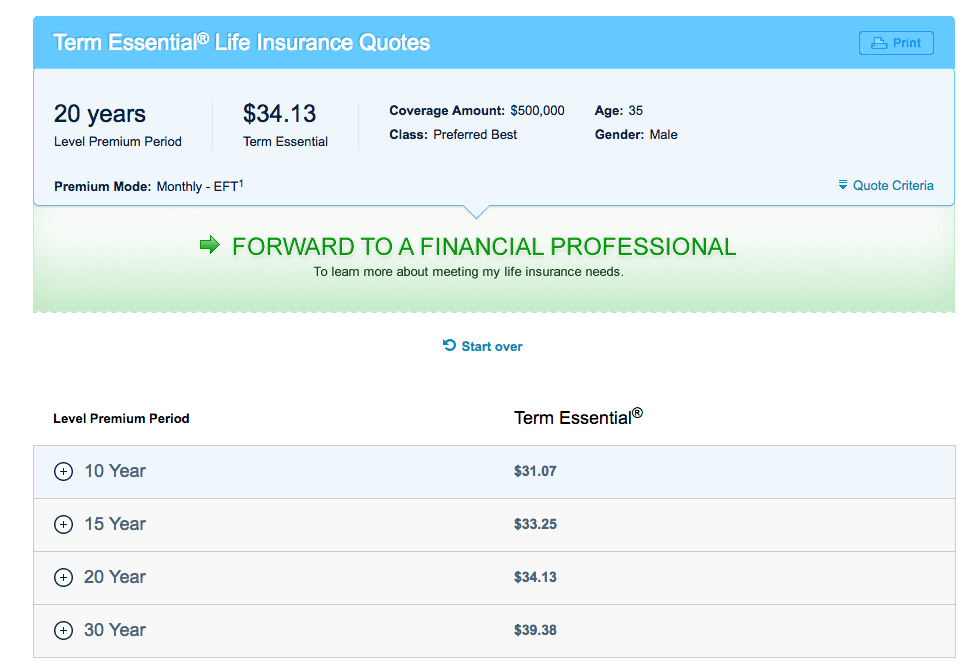Image resolution: width=972 pixels, height=669 pixels.
Task: Click the Term Essential Life Insurance Quotes title
Action: [241, 43]
